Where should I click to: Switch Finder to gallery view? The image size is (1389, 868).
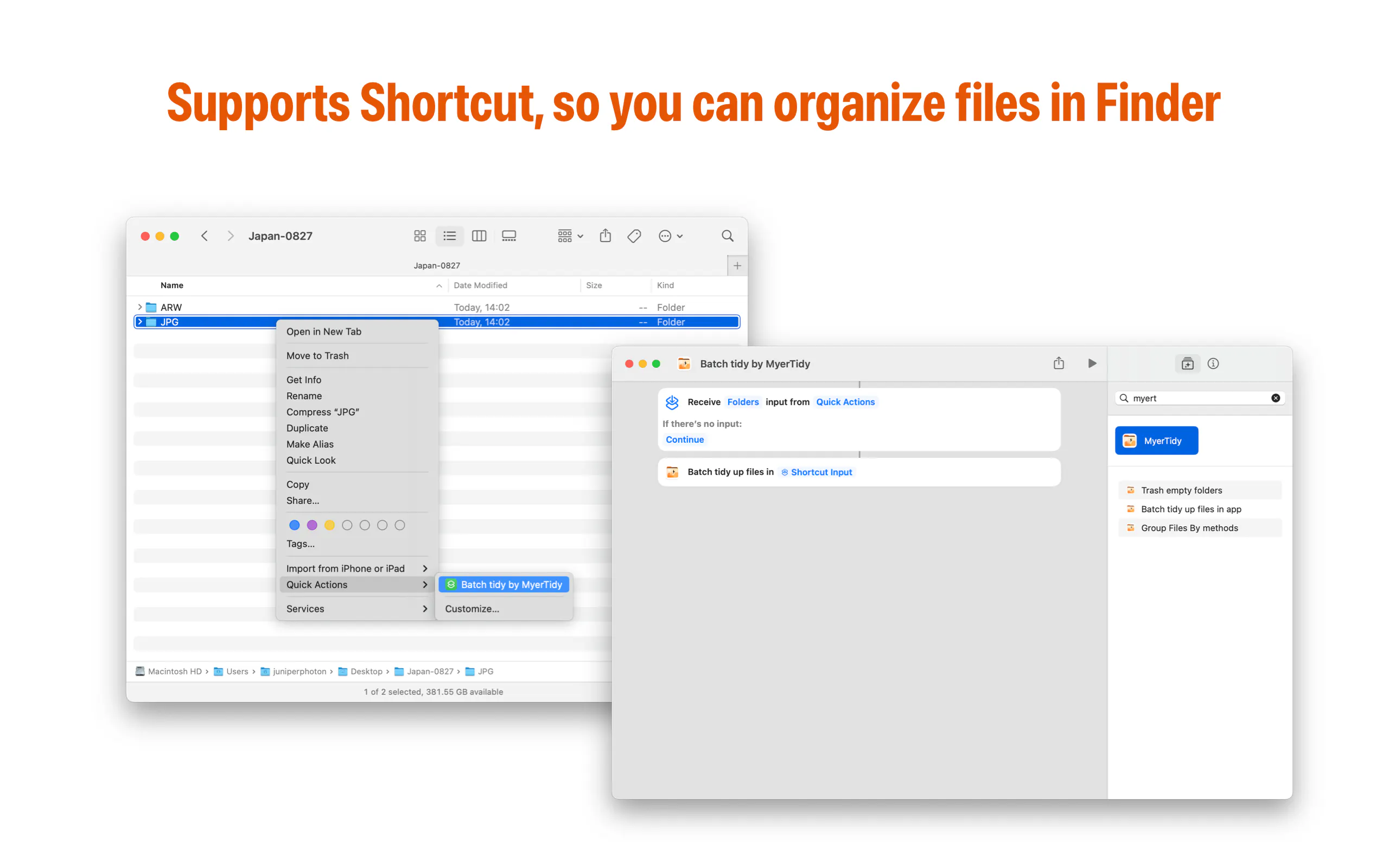508,236
